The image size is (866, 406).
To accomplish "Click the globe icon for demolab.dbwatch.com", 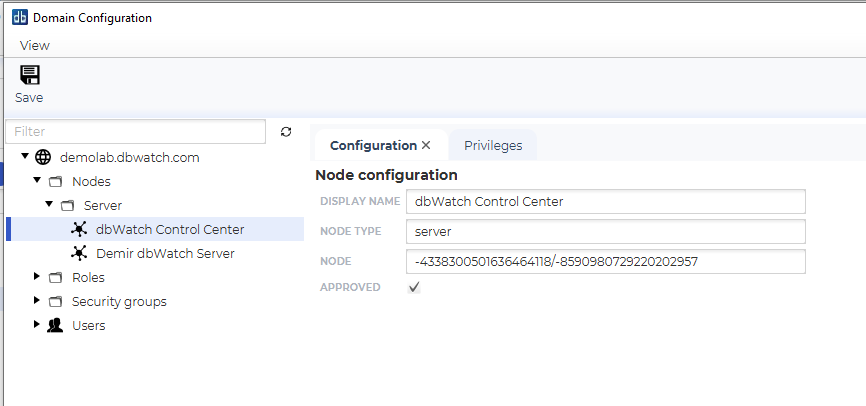I will pos(43,157).
